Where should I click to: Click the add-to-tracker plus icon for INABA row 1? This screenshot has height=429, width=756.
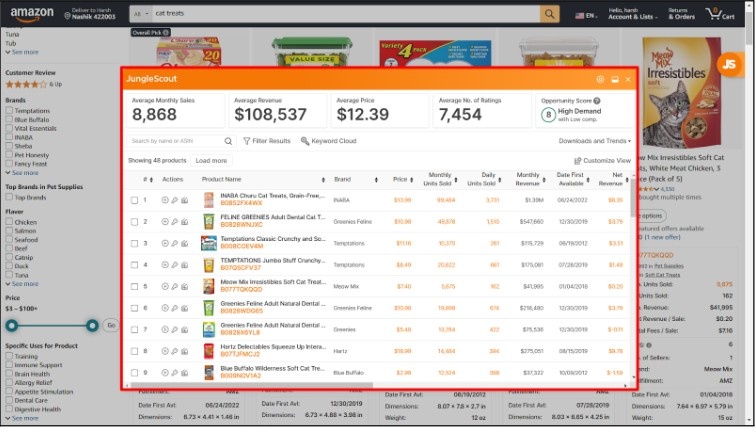(x=165, y=200)
